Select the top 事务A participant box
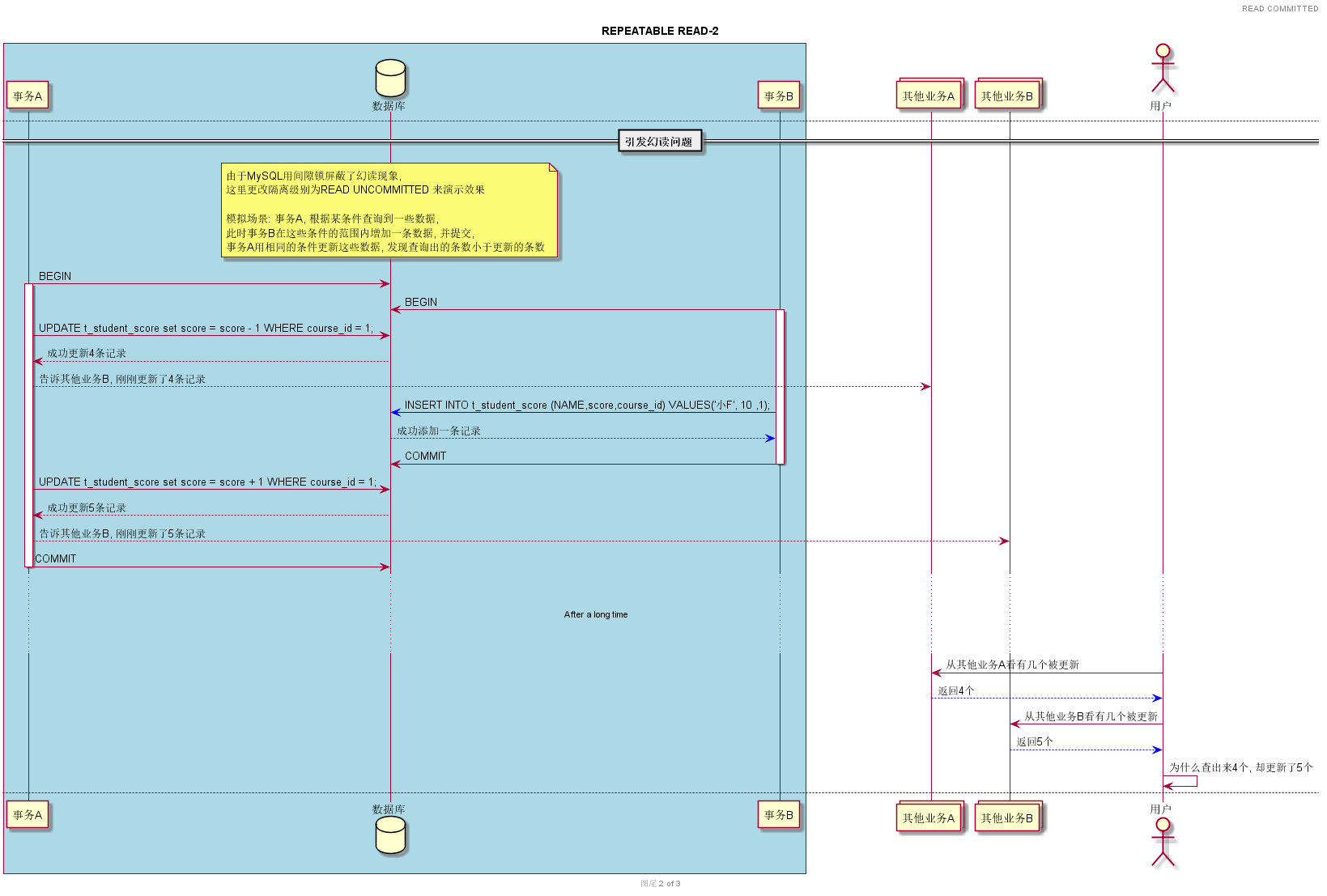This screenshot has width=1327, height=896. click(x=28, y=96)
